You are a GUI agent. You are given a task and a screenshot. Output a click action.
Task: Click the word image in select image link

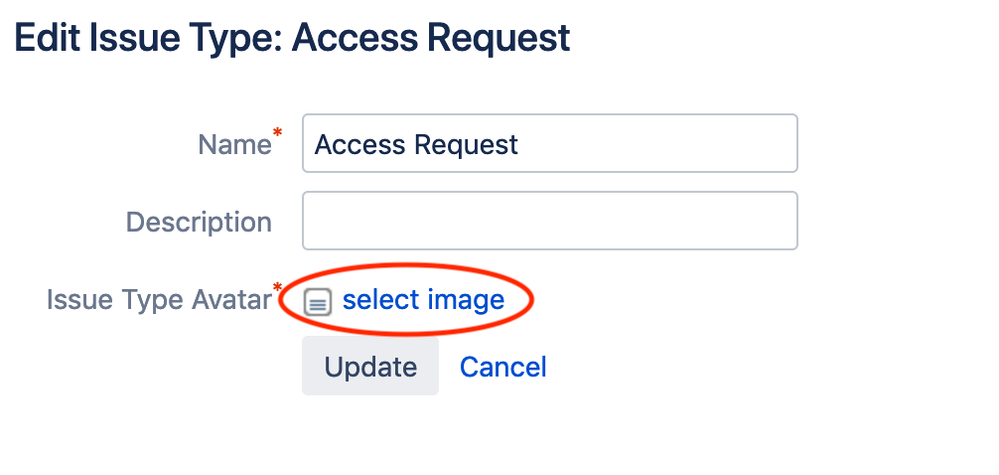466,300
